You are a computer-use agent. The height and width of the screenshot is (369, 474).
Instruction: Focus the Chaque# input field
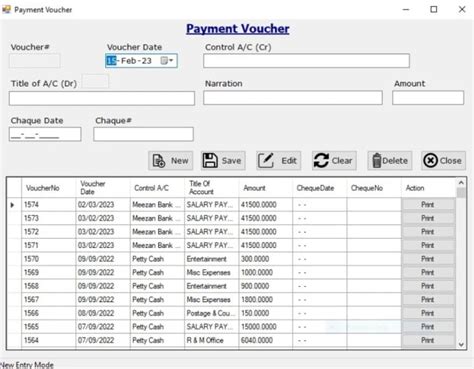[143, 134]
